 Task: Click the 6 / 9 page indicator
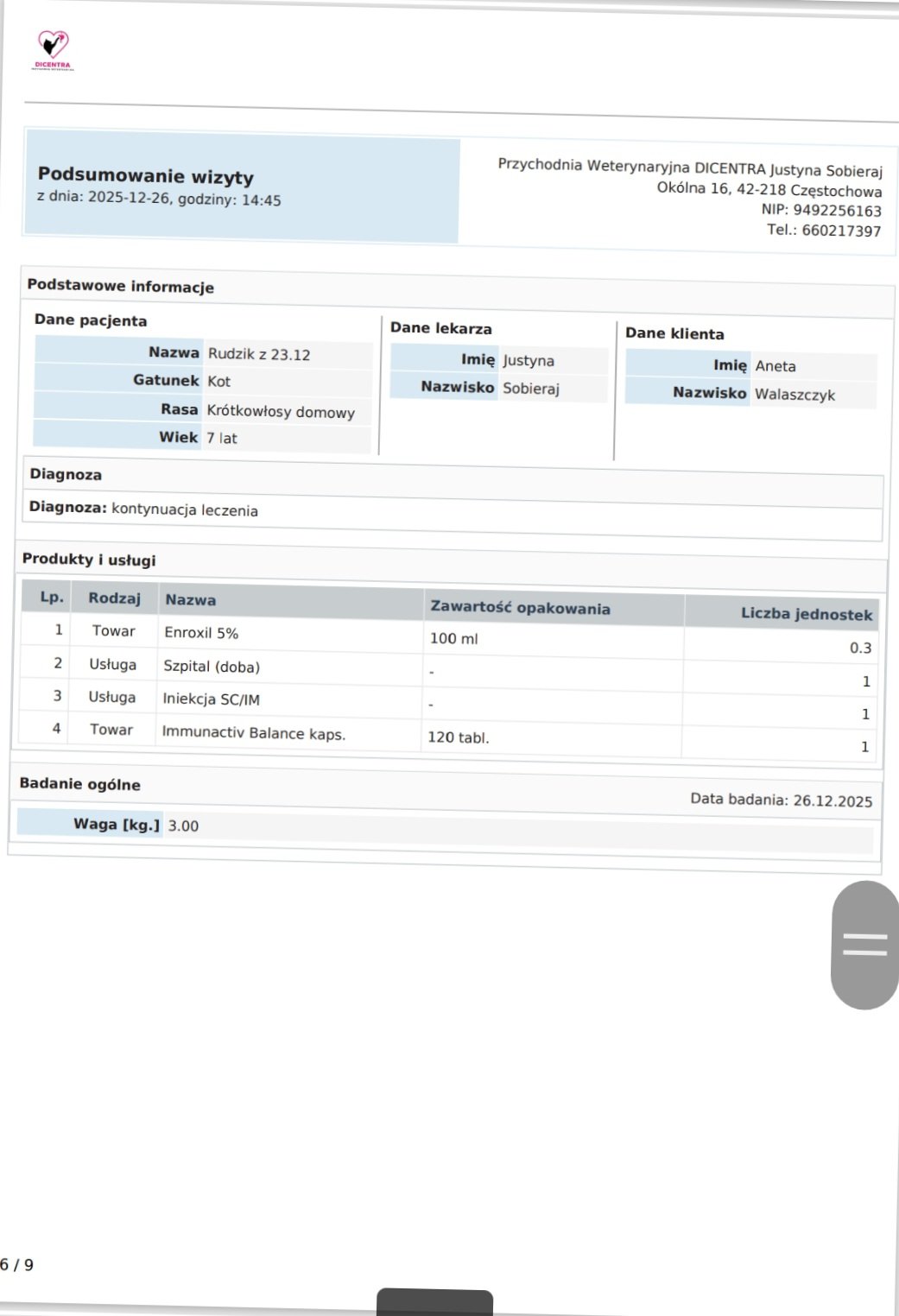[17, 1264]
